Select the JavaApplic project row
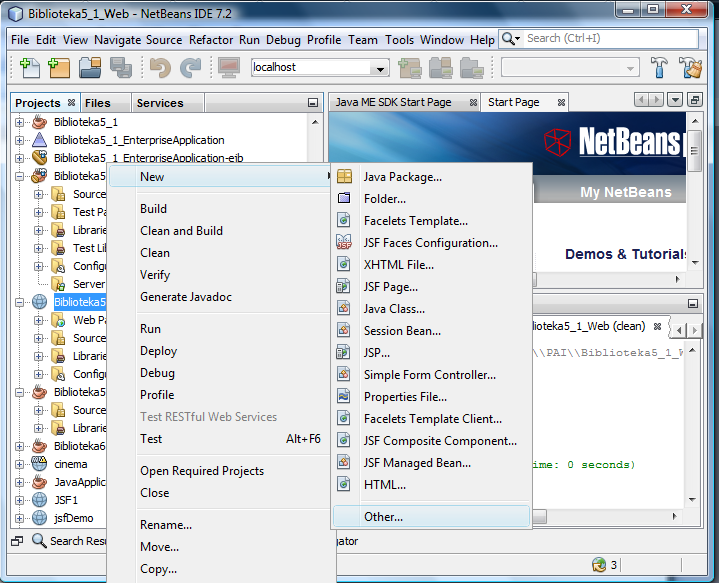 (79, 482)
